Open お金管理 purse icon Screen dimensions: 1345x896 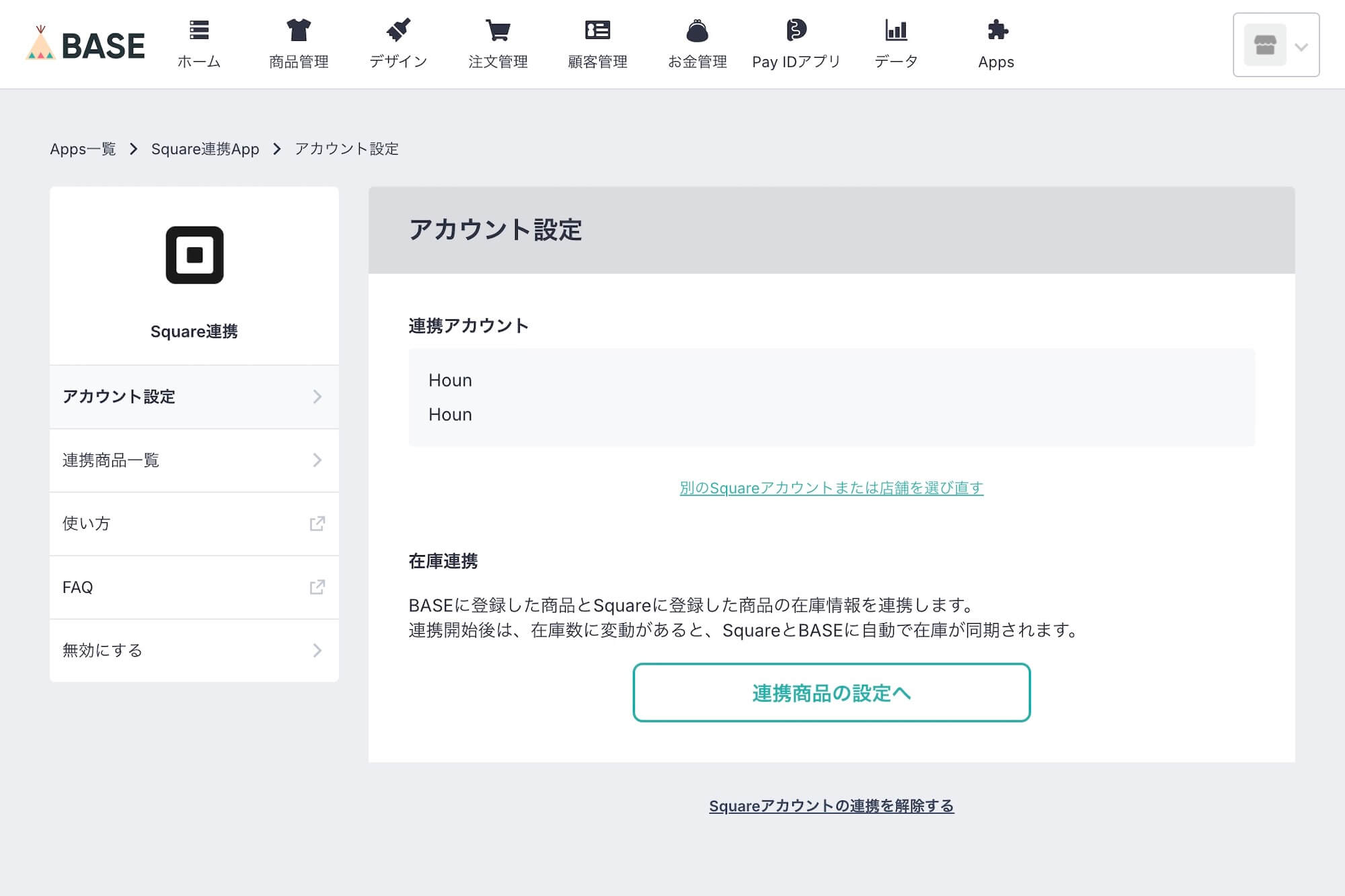tap(697, 30)
